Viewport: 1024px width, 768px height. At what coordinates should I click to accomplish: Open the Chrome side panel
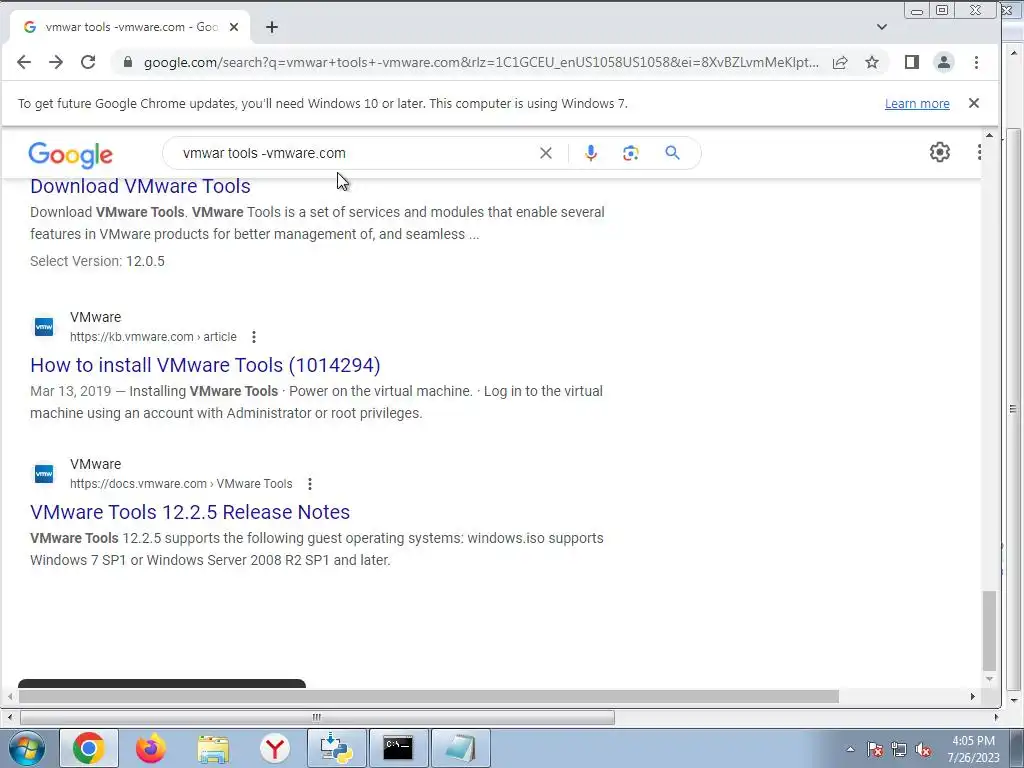click(x=912, y=62)
